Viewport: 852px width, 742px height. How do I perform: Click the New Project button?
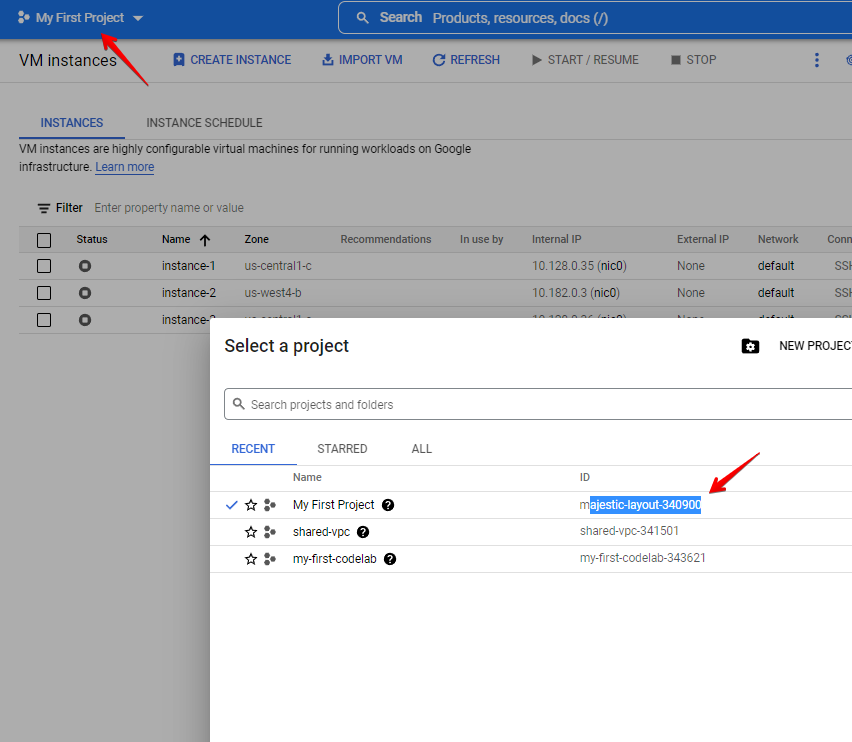815,346
